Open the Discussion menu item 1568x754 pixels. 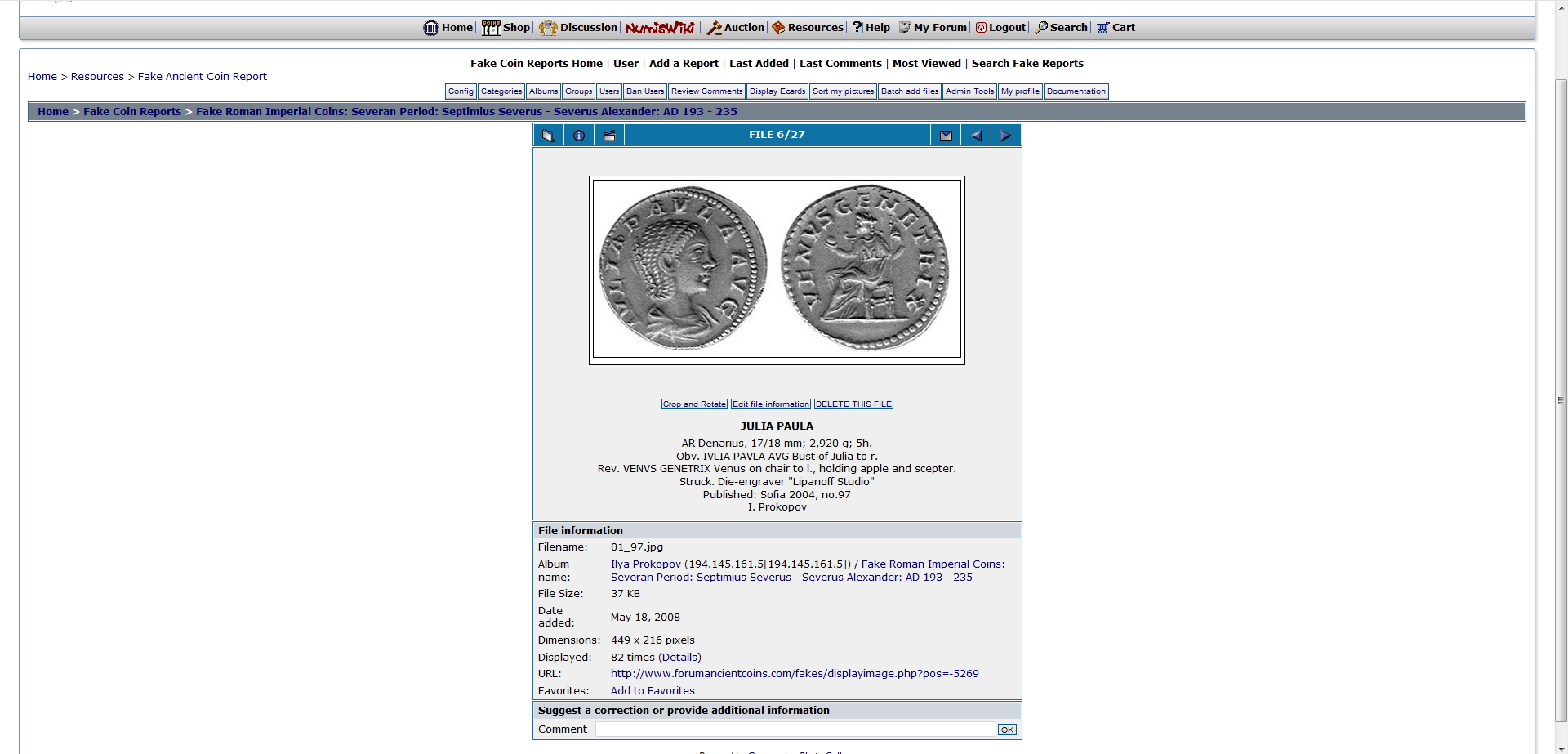click(x=578, y=28)
